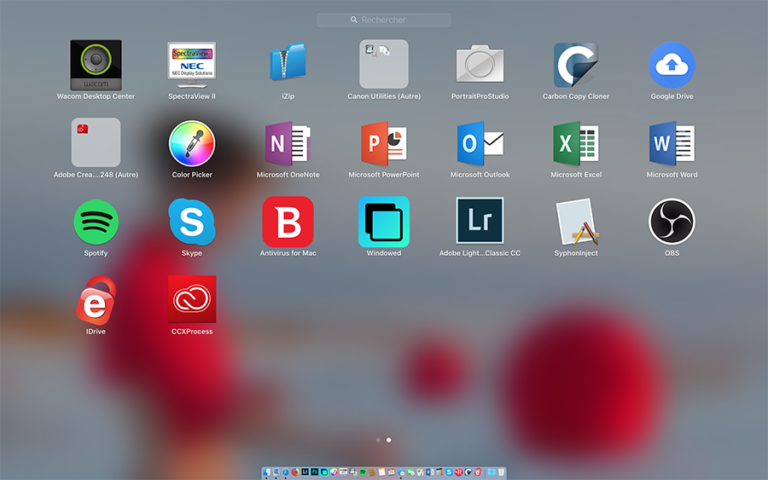This screenshot has width=768, height=480.
Task: Open IDrive from Launchpad grid
Action: click(96, 300)
